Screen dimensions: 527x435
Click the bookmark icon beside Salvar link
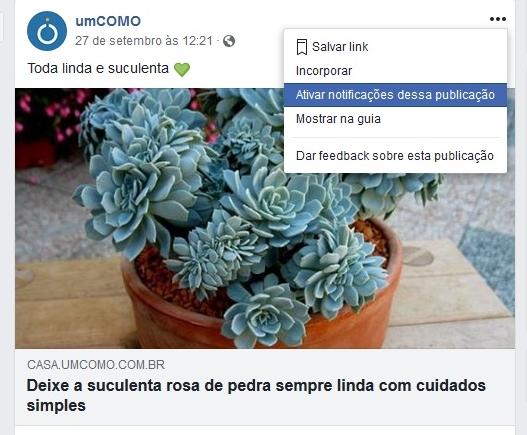click(302, 47)
